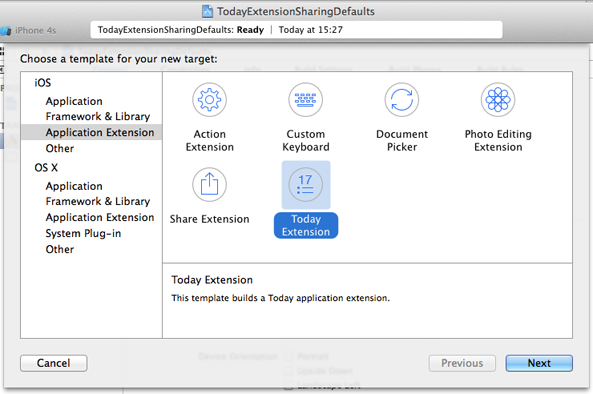
Task: Click the iOS section header
Action: [42, 83]
